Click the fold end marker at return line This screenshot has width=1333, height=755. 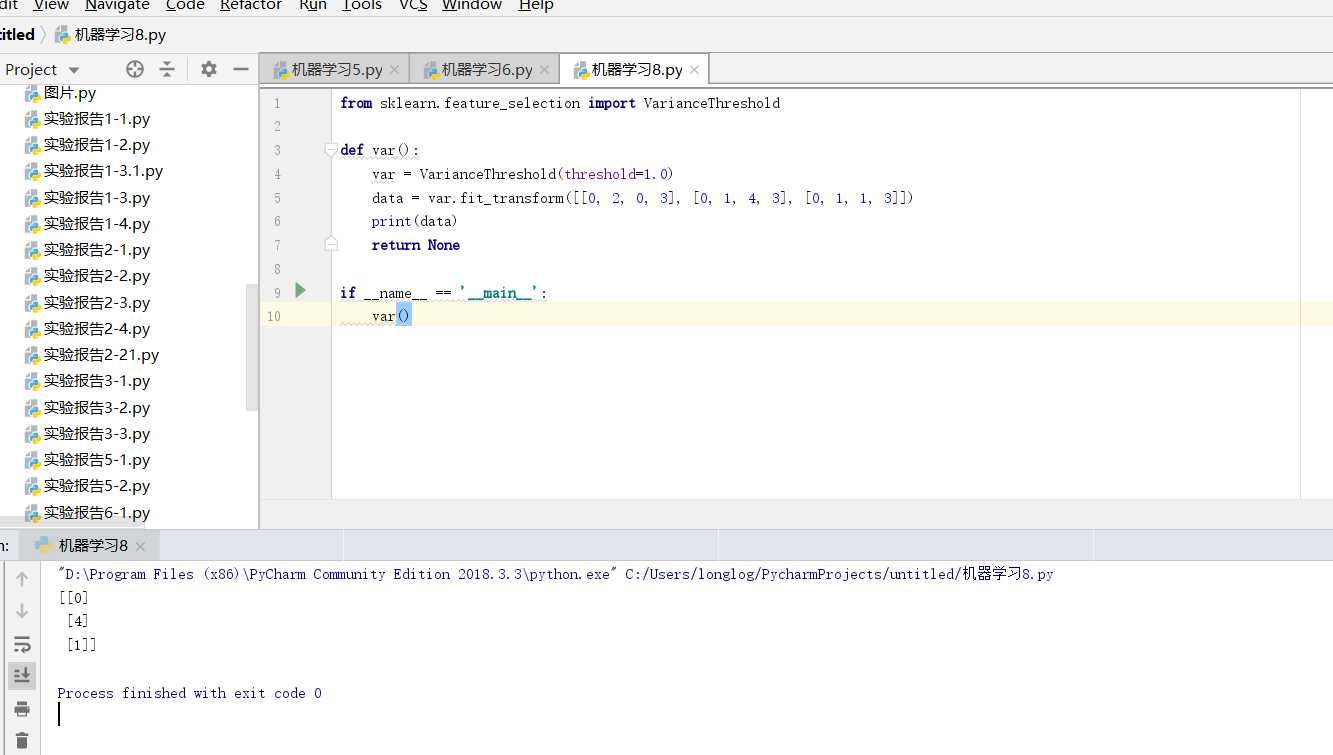pos(331,244)
